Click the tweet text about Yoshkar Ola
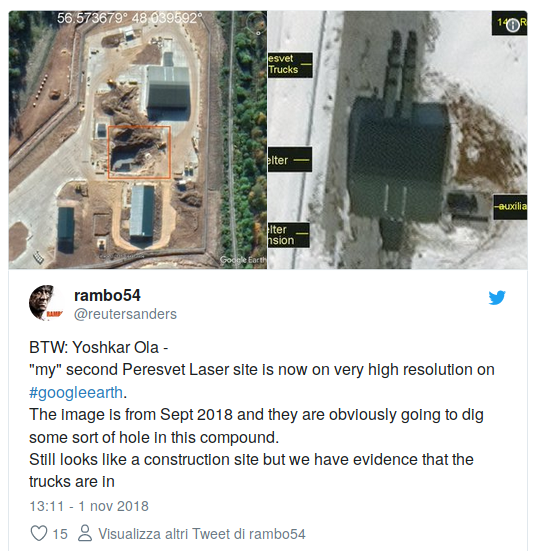536x551 pixels. coord(262,415)
